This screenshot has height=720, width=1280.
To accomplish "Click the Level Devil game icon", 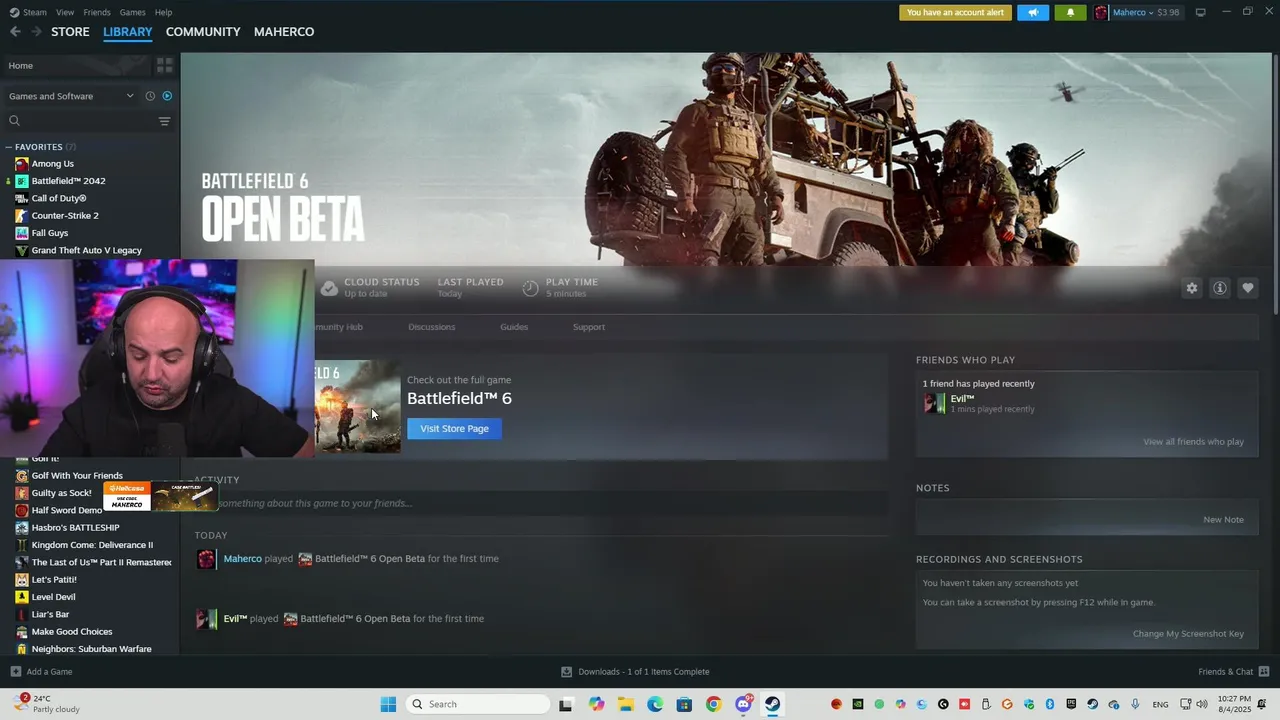I will tap(22, 597).
